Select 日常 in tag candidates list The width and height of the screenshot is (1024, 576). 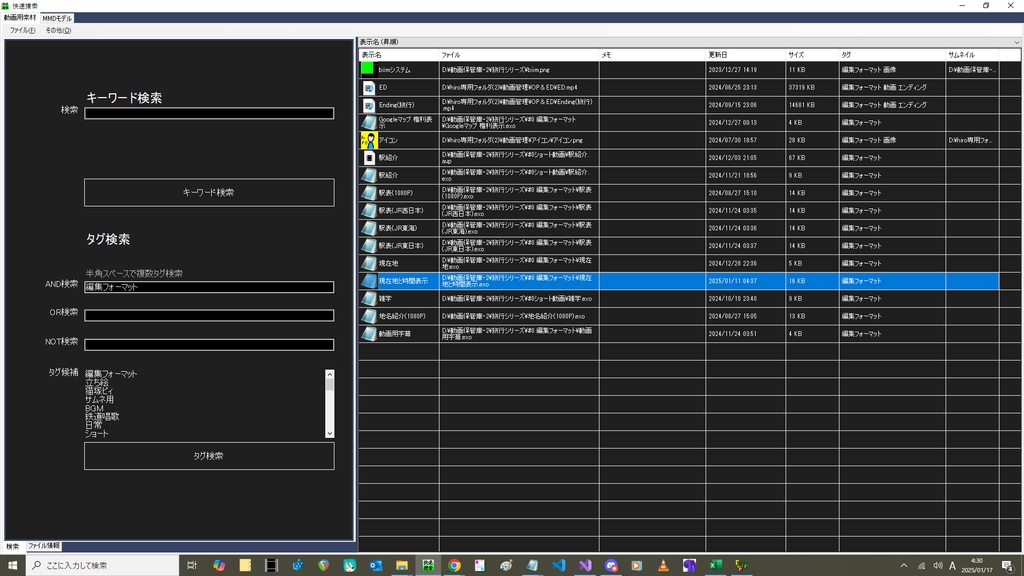(x=93, y=425)
